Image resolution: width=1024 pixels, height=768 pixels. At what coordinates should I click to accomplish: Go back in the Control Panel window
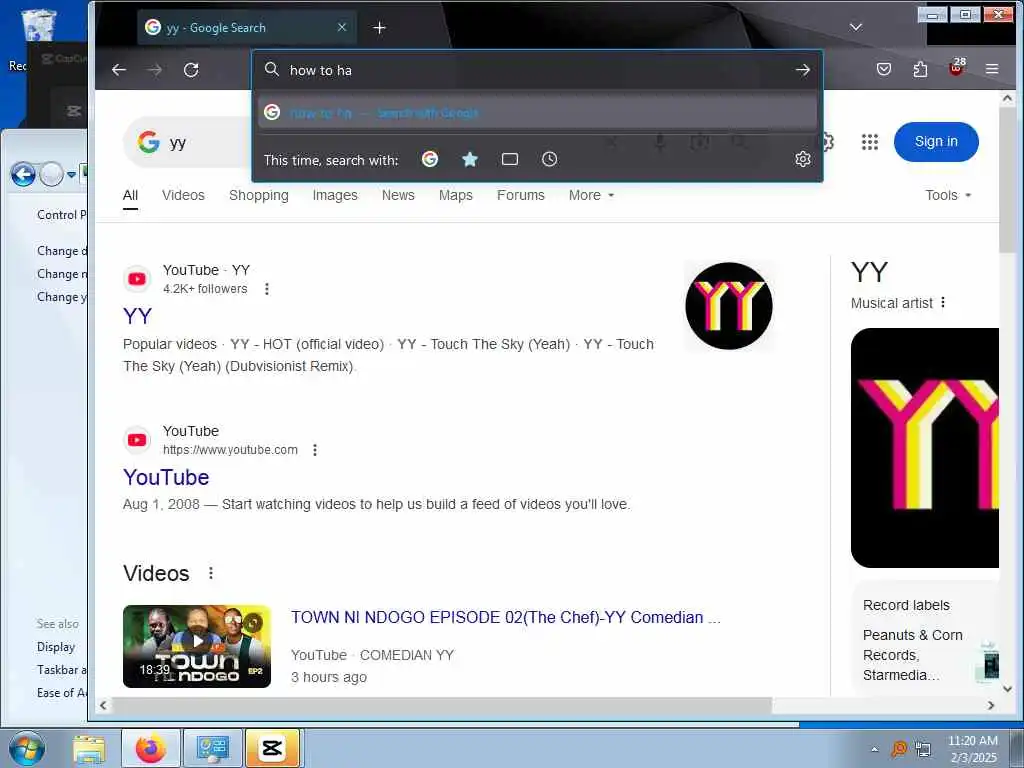click(x=24, y=174)
